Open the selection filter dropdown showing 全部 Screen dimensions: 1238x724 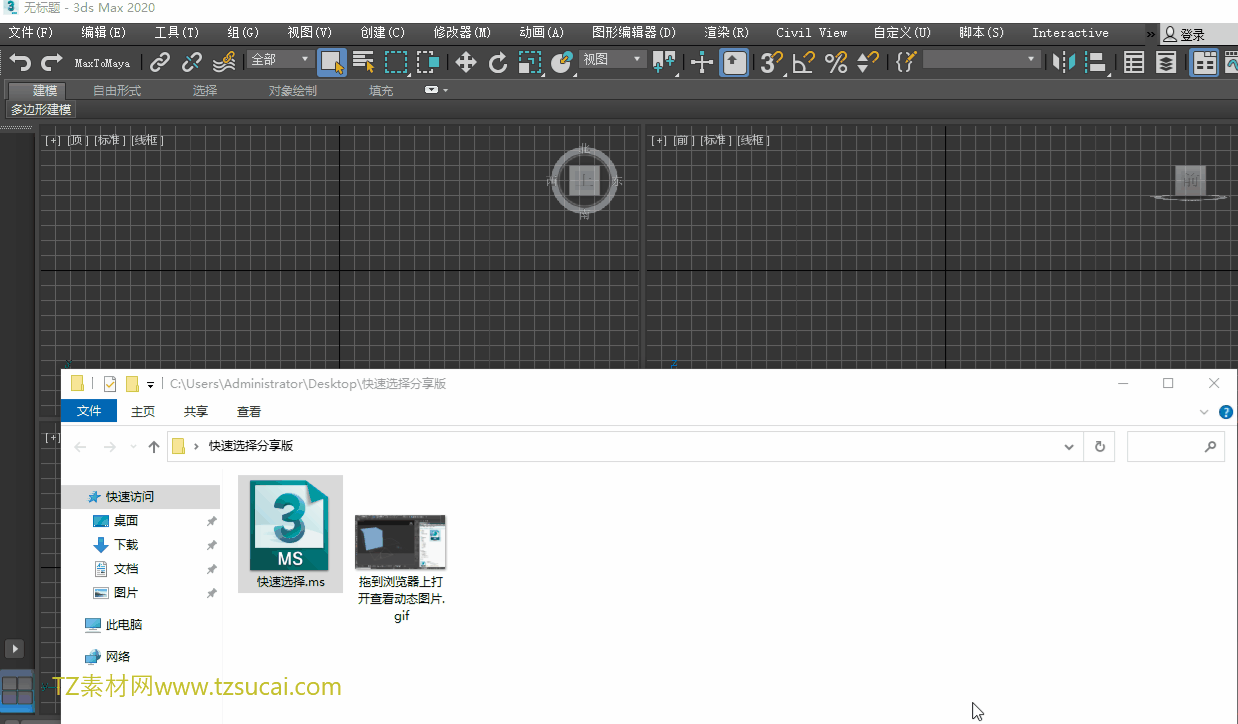pyautogui.click(x=280, y=60)
